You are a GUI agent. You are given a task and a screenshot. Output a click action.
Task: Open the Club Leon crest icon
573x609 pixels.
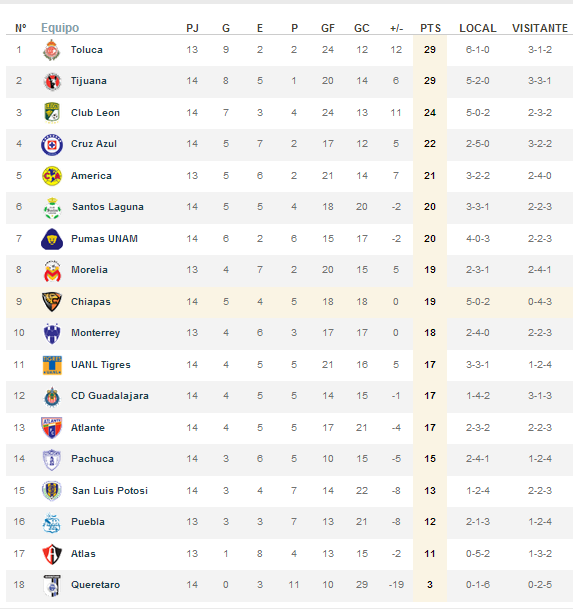point(52,113)
